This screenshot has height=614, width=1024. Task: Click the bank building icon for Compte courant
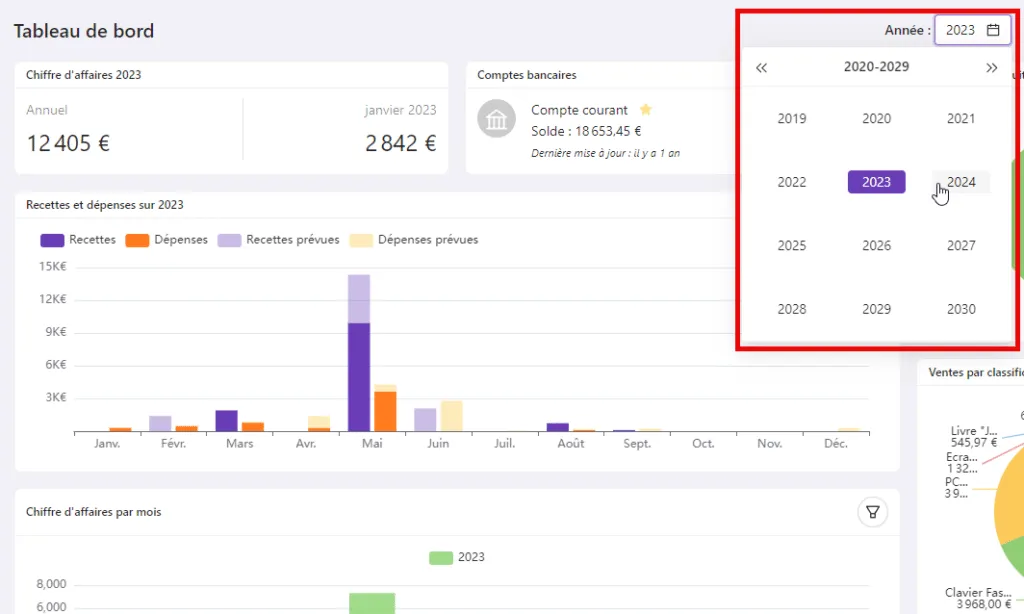tap(496, 119)
